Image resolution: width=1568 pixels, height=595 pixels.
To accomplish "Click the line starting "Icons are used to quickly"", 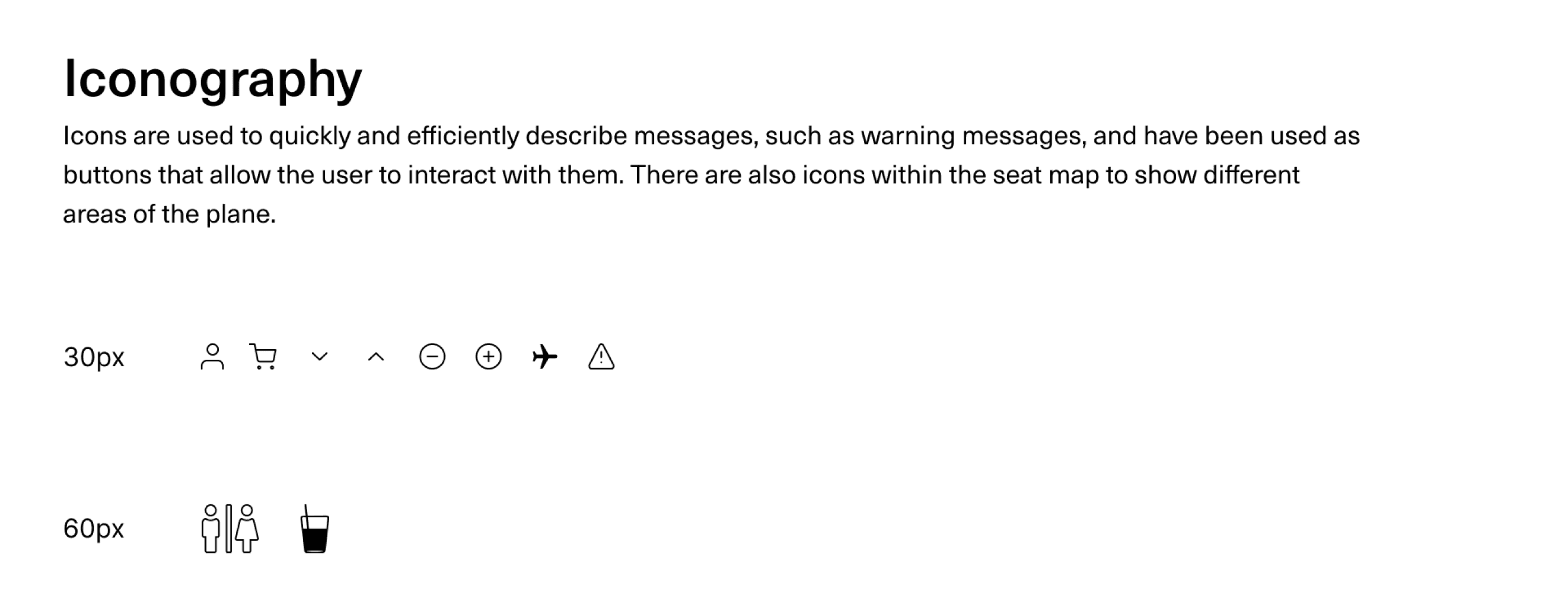I will pyautogui.click(x=712, y=136).
